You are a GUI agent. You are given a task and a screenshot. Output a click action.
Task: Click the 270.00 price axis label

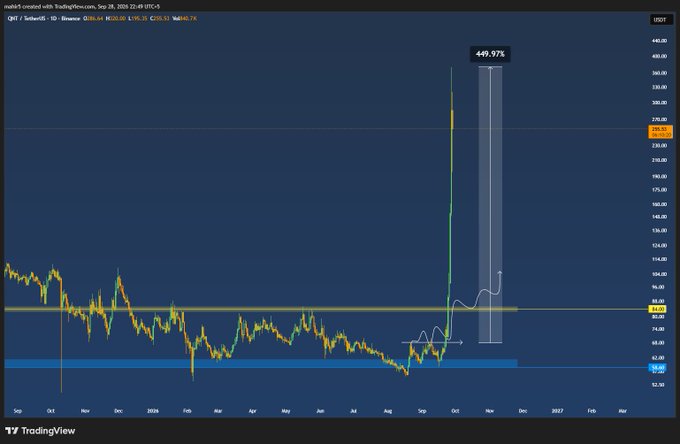coord(659,120)
